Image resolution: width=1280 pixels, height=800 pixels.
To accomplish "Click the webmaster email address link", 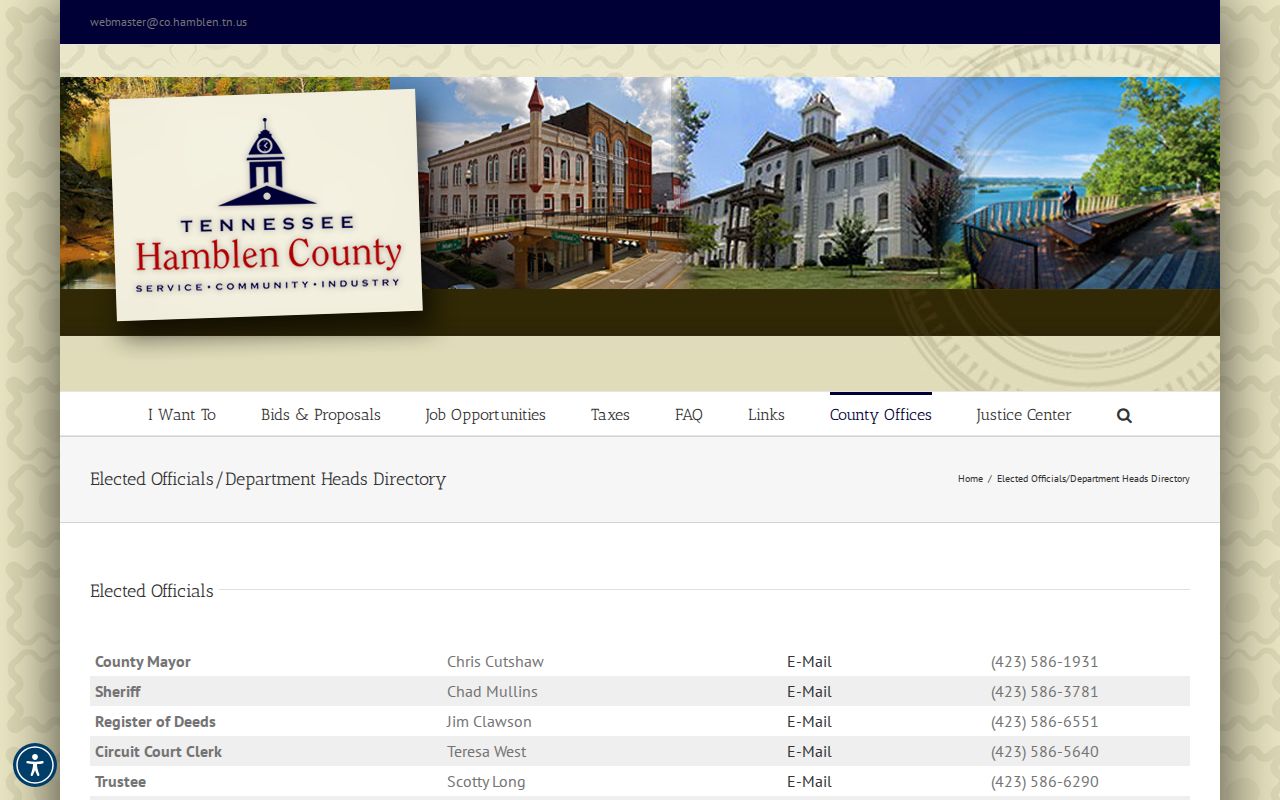I will point(168,22).
